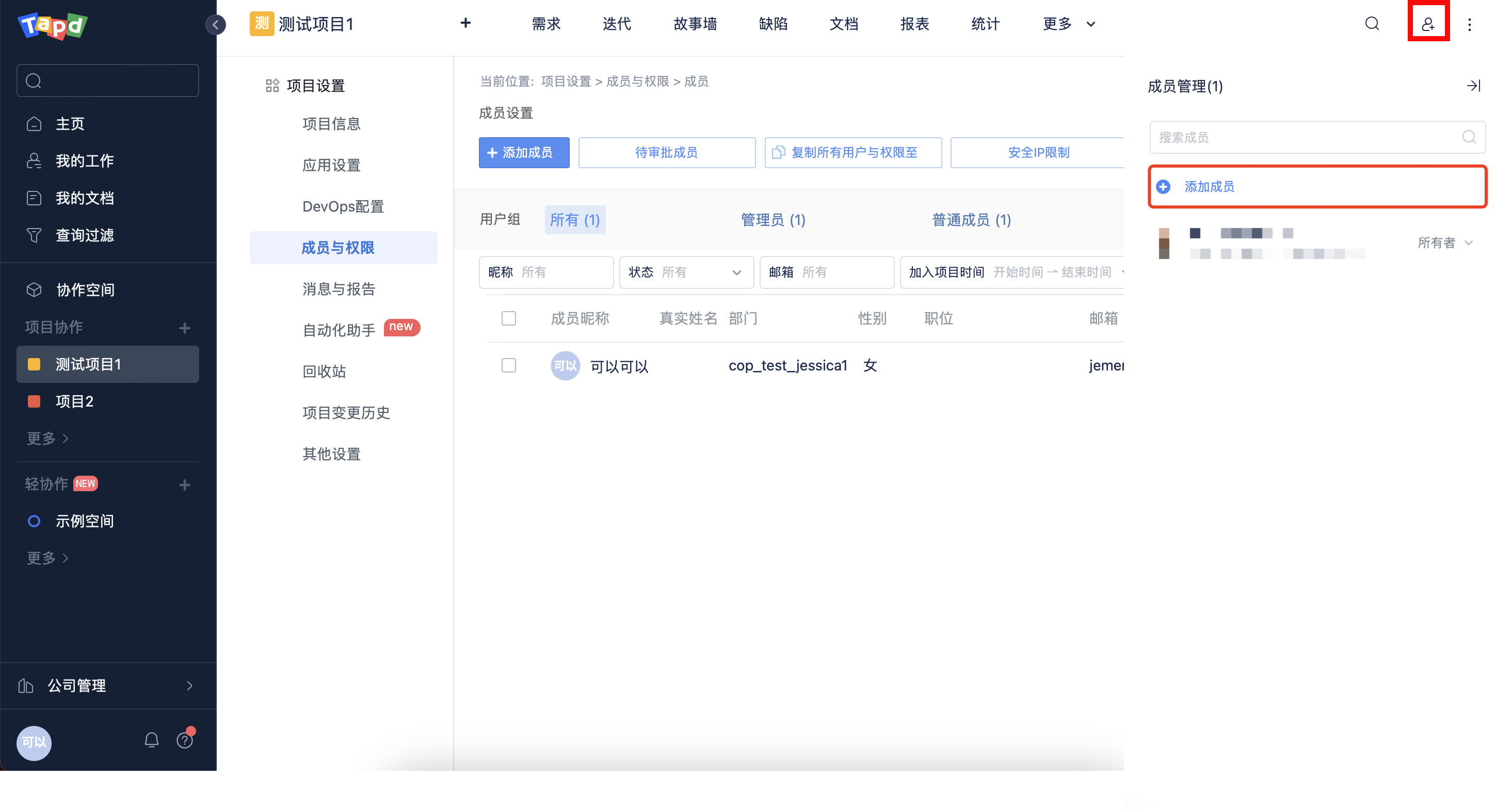This screenshot has width=1512, height=809.
Task: Open the 所有者 role dropdown in member panel
Action: coord(1445,242)
